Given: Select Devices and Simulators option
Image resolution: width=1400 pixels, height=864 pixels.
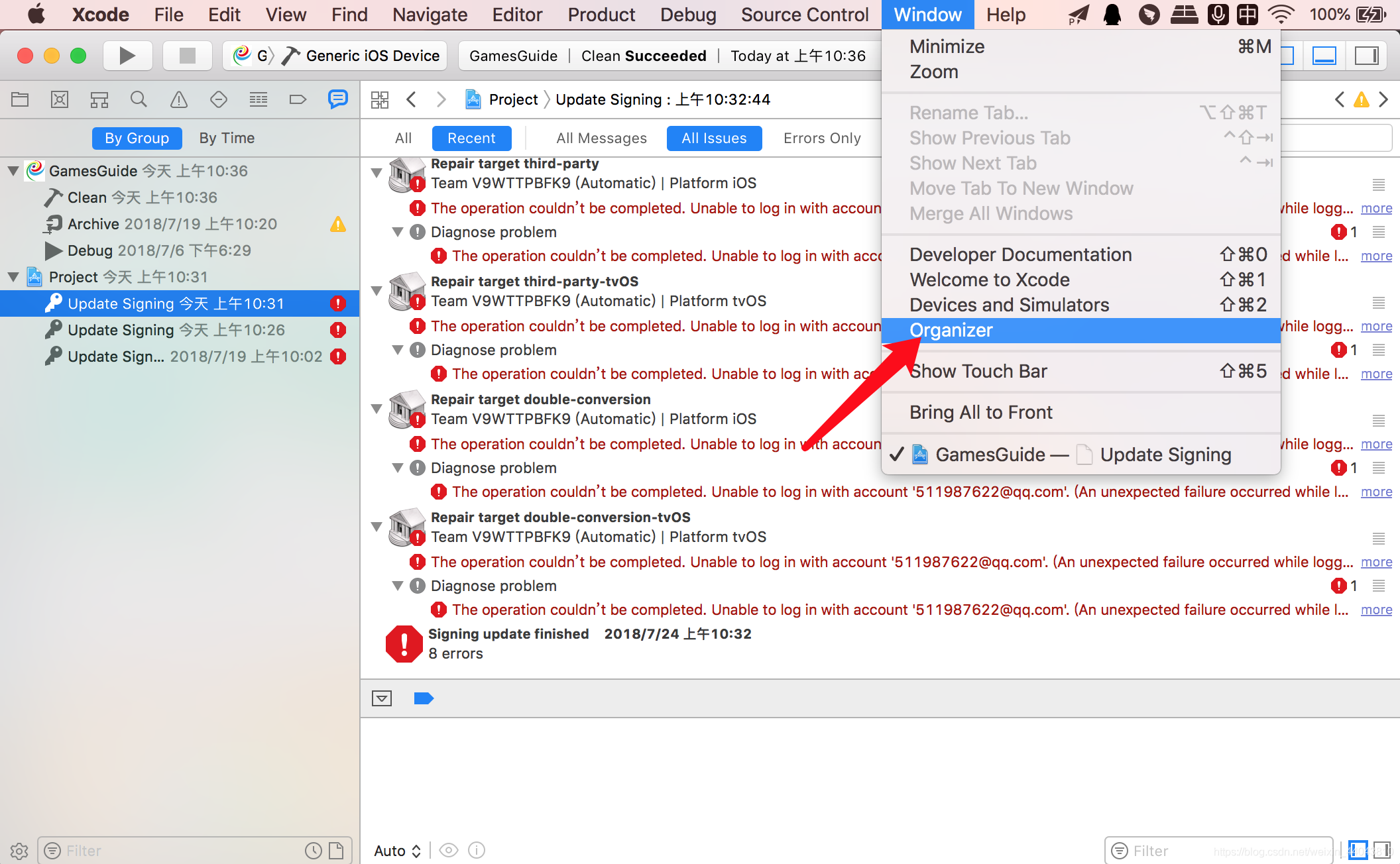Looking at the screenshot, I should click(1010, 304).
